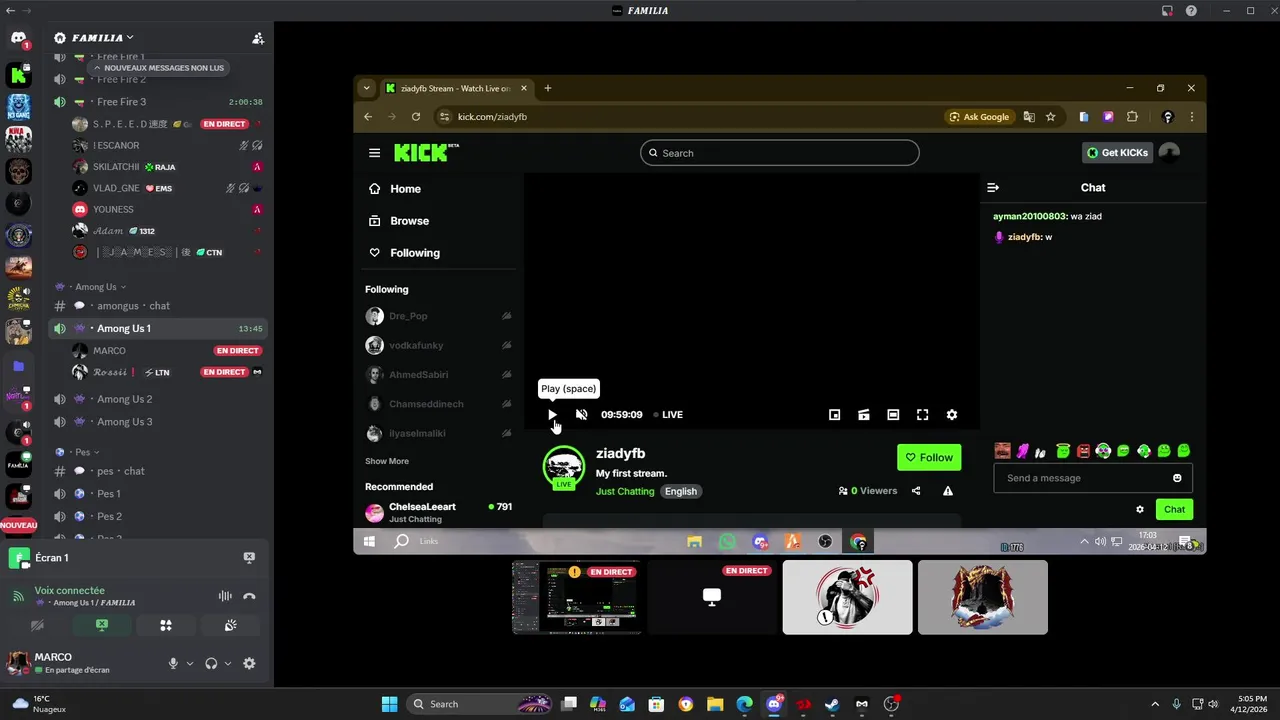Open browser tab search dropdown
This screenshot has width=1280, height=720.
pyautogui.click(x=367, y=88)
